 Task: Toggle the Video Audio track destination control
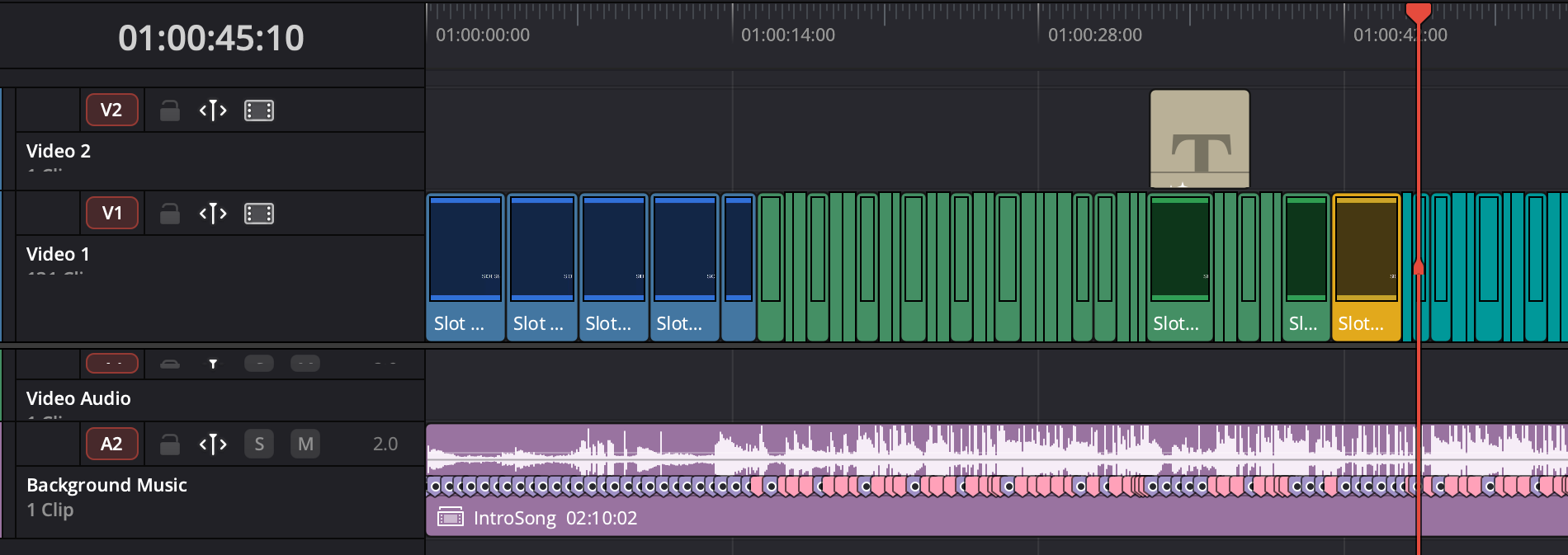pos(111,363)
